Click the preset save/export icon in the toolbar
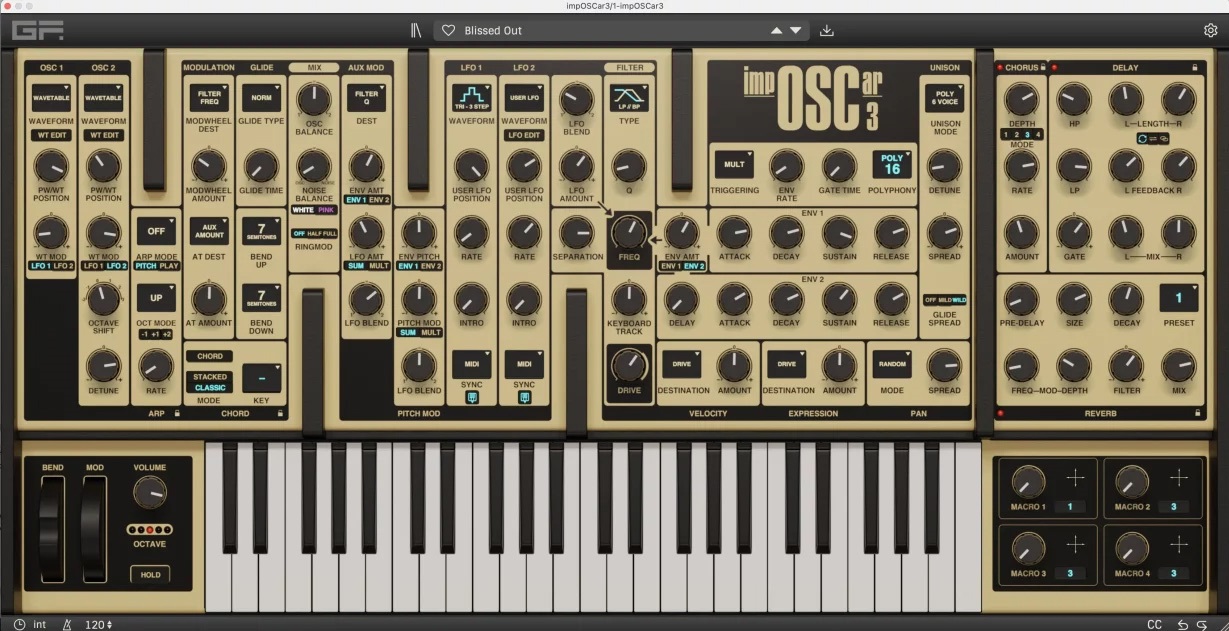This screenshot has height=631, width=1229. [826, 30]
